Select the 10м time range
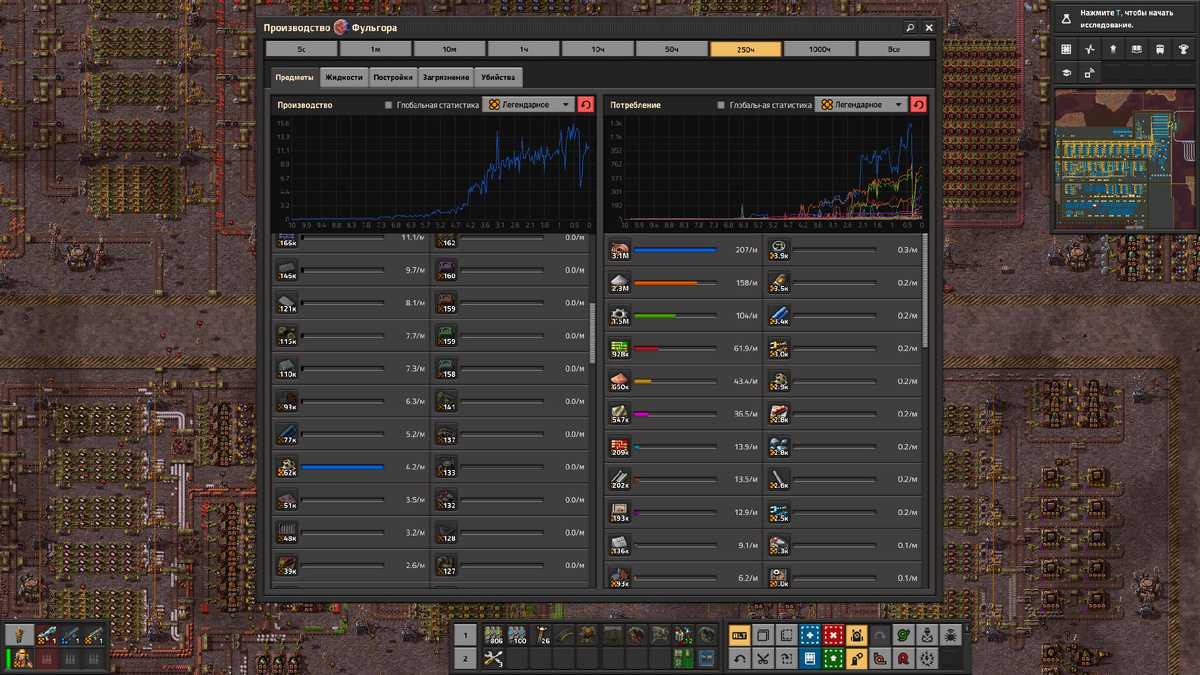1200x675 pixels. coord(449,49)
